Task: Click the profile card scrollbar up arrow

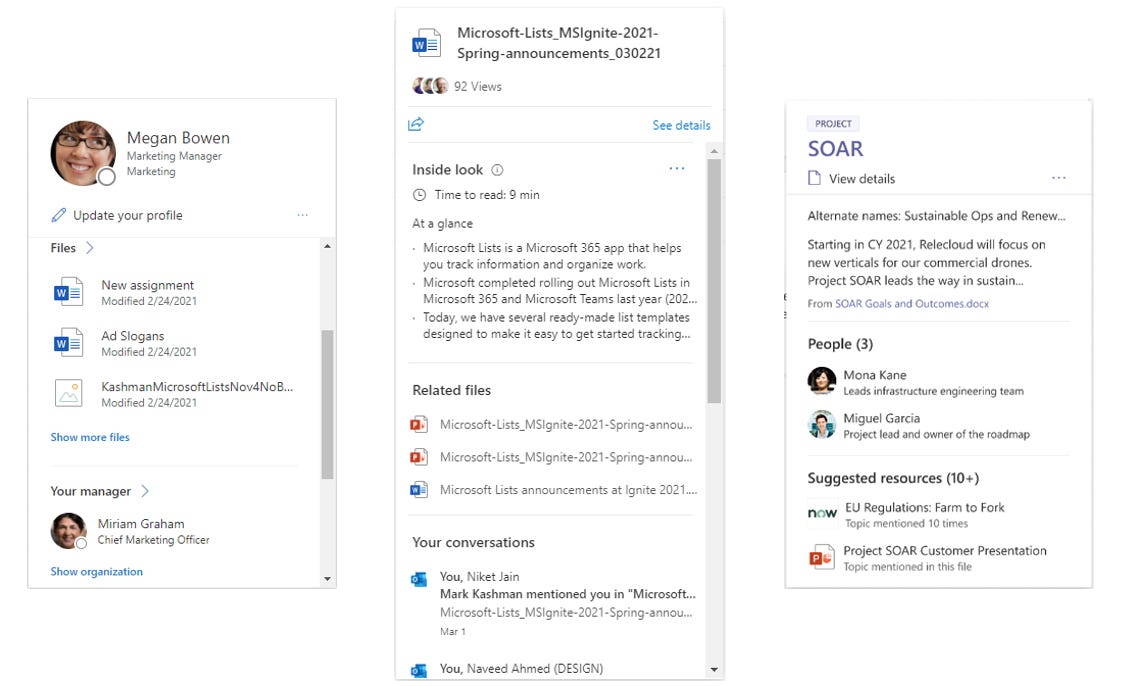Action: pyautogui.click(x=327, y=246)
